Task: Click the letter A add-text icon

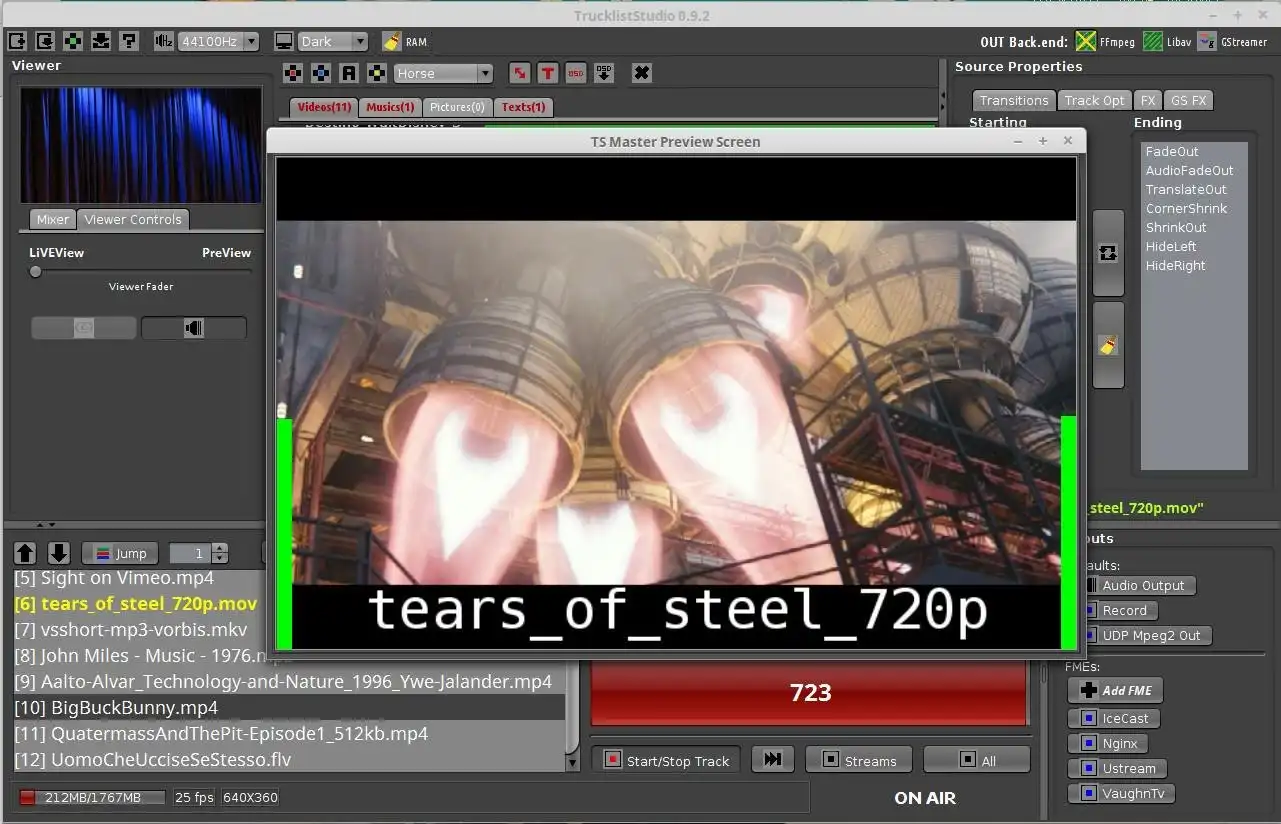Action: pos(348,73)
